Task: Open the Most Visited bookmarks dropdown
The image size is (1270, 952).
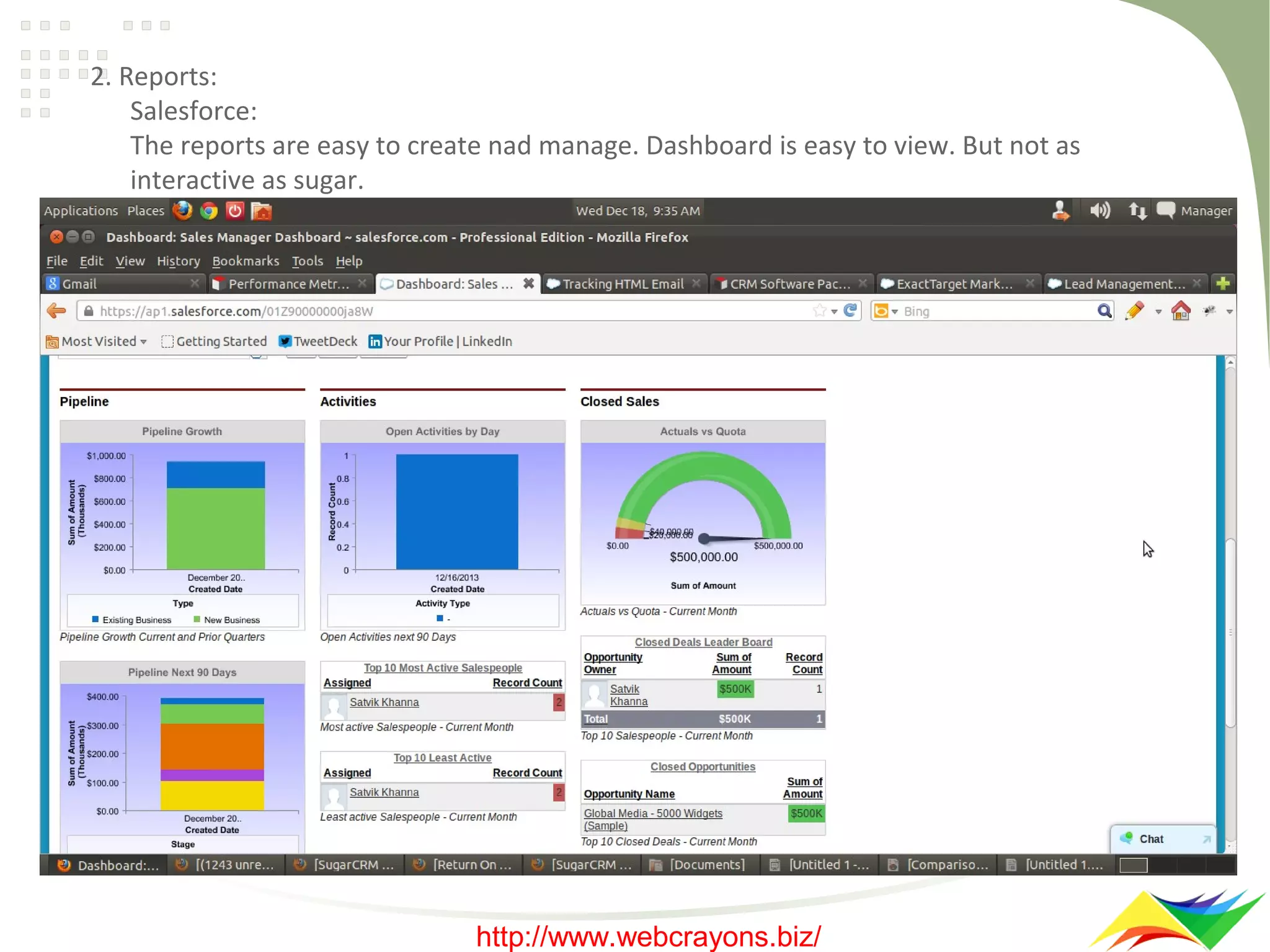Action: 97,342
